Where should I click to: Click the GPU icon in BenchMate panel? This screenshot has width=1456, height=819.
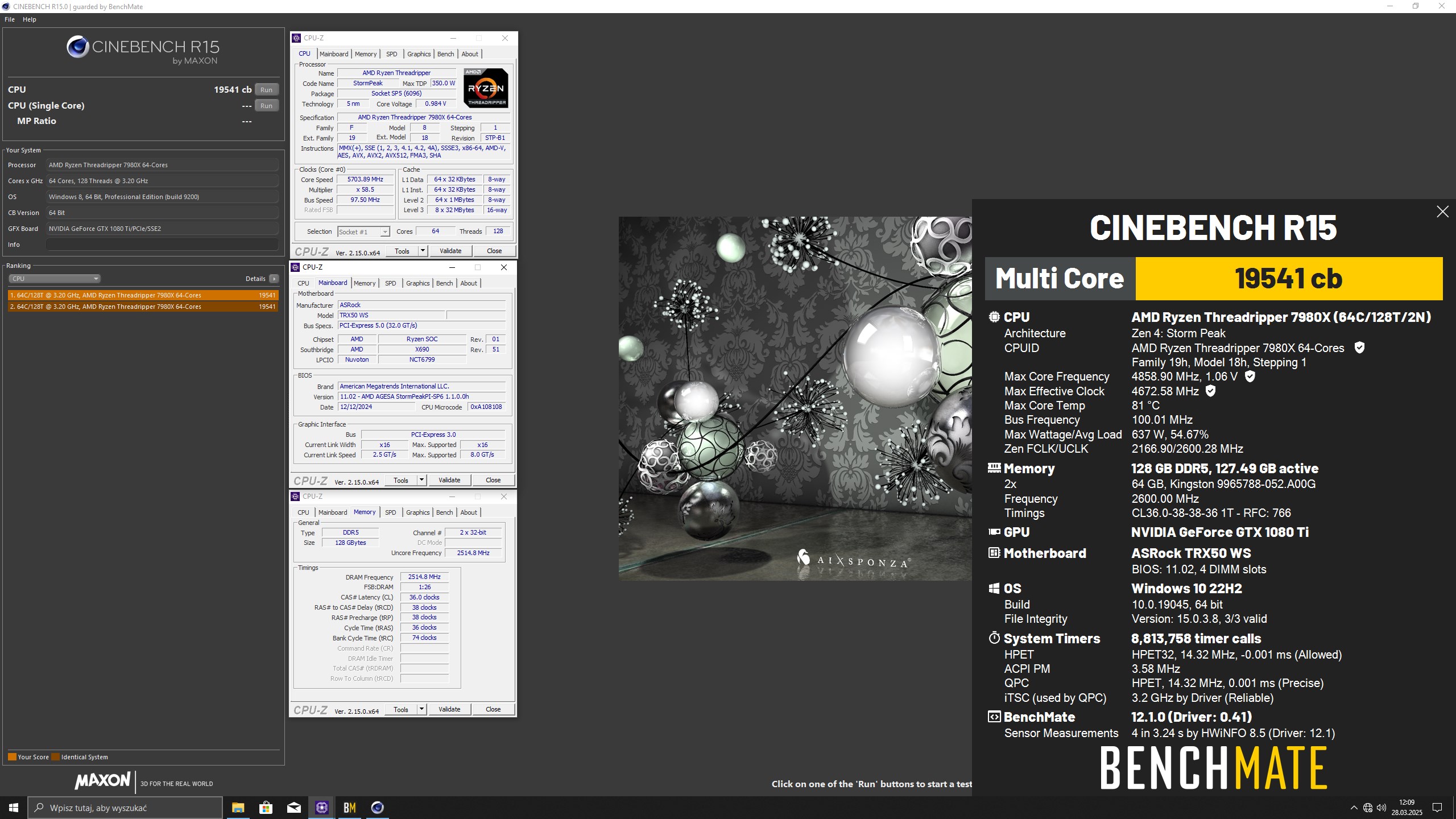(994, 532)
